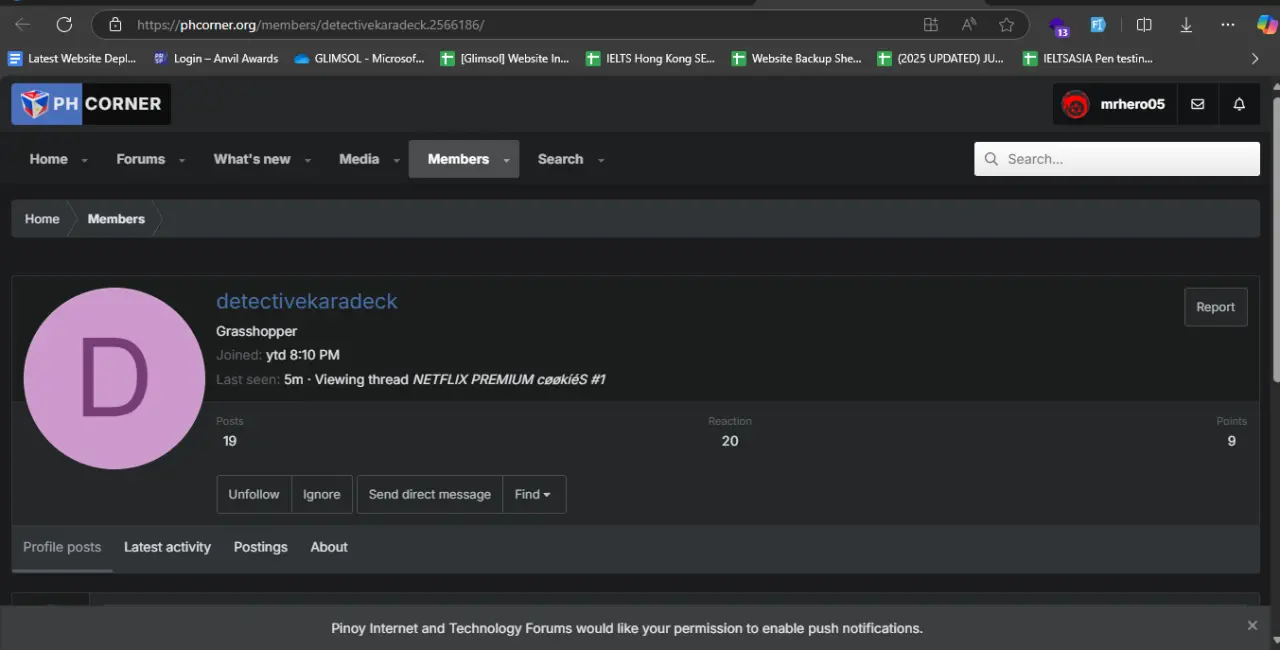Open IELTSASIA Pen testin... bookmark
This screenshot has width=1280, height=650.
1088,59
